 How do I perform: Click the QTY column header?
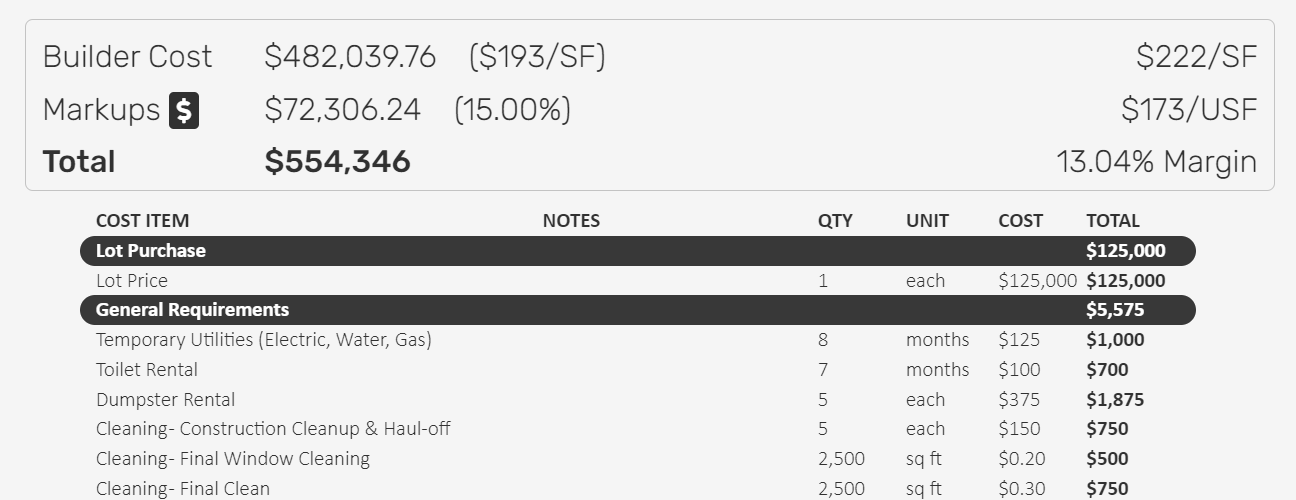[835, 221]
